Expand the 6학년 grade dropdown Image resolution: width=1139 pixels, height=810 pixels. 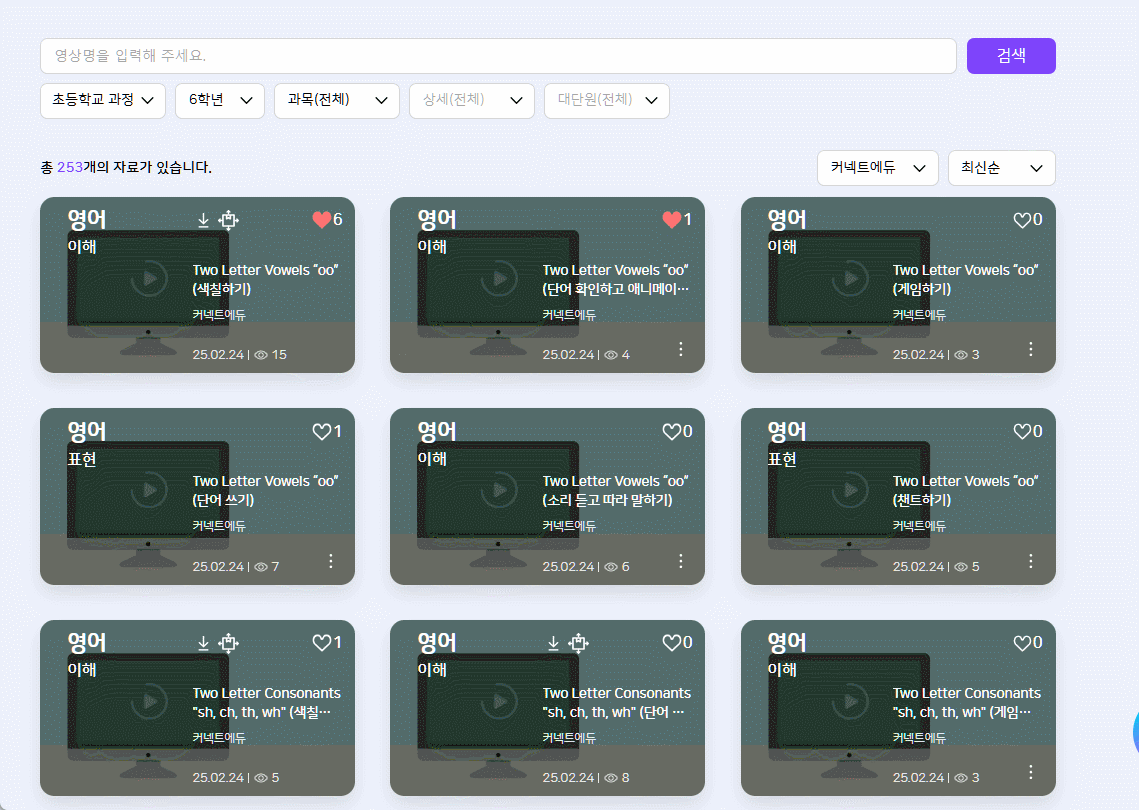[x=220, y=101]
